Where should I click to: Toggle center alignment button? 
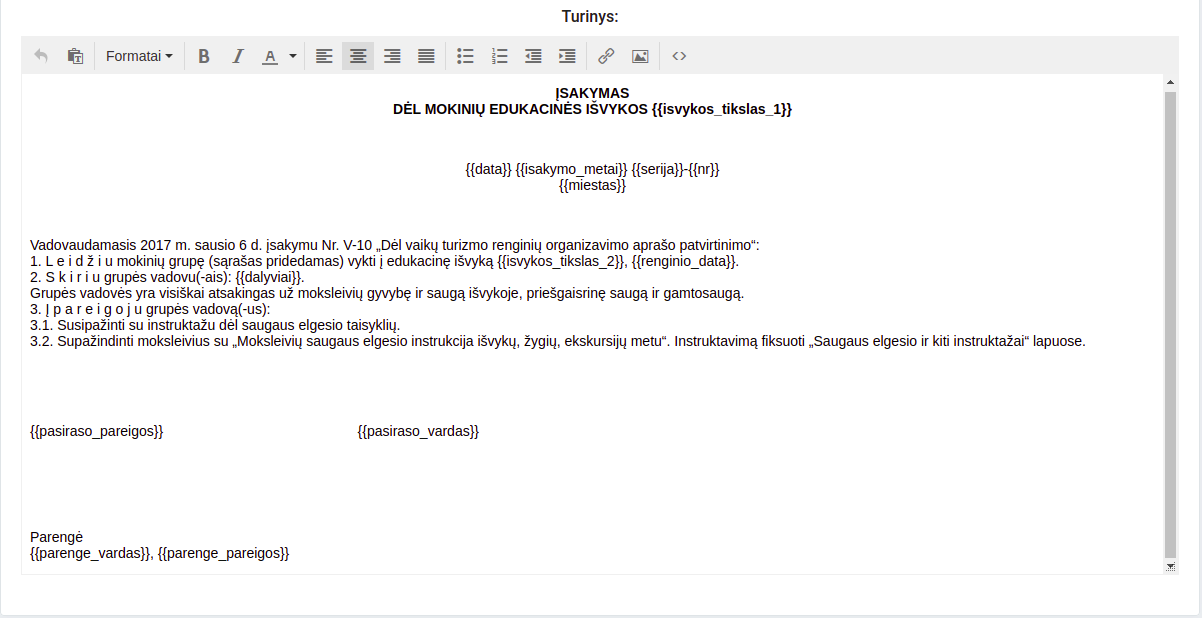(x=358, y=56)
